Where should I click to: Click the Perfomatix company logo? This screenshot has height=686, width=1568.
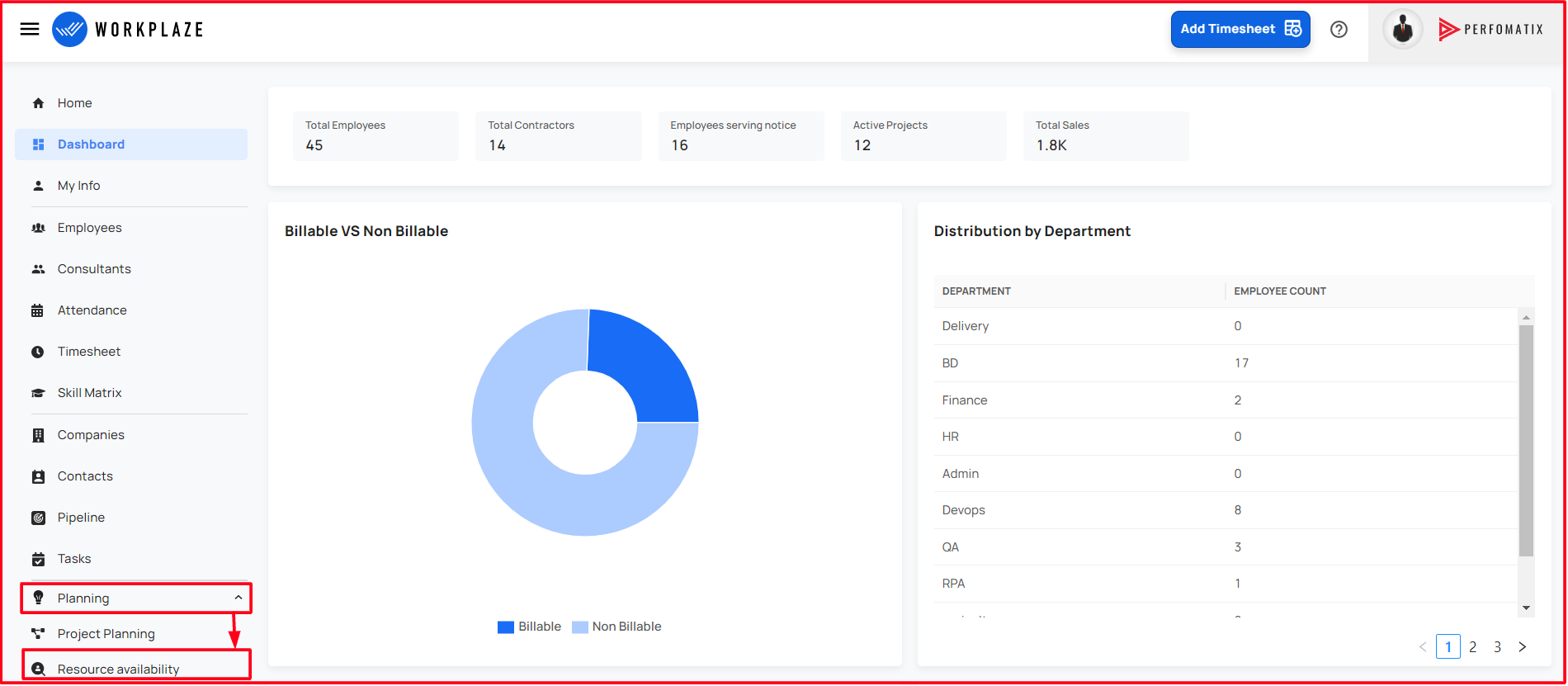(1490, 30)
